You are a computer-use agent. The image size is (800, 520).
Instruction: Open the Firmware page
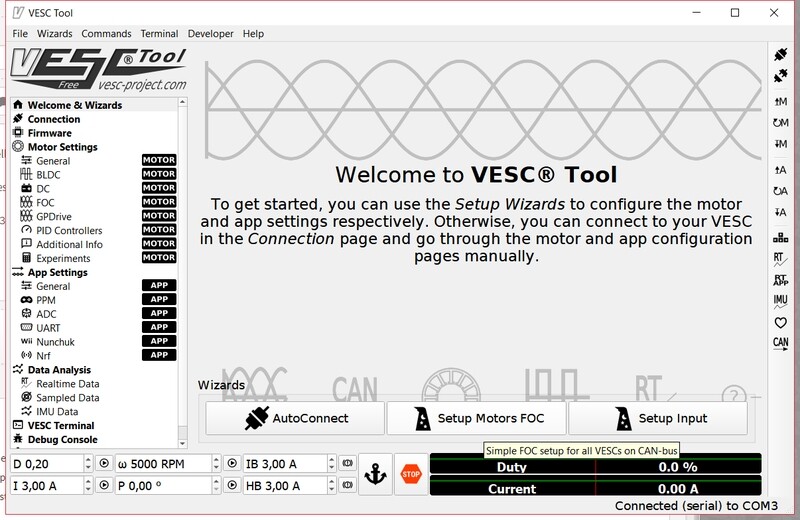94,133
